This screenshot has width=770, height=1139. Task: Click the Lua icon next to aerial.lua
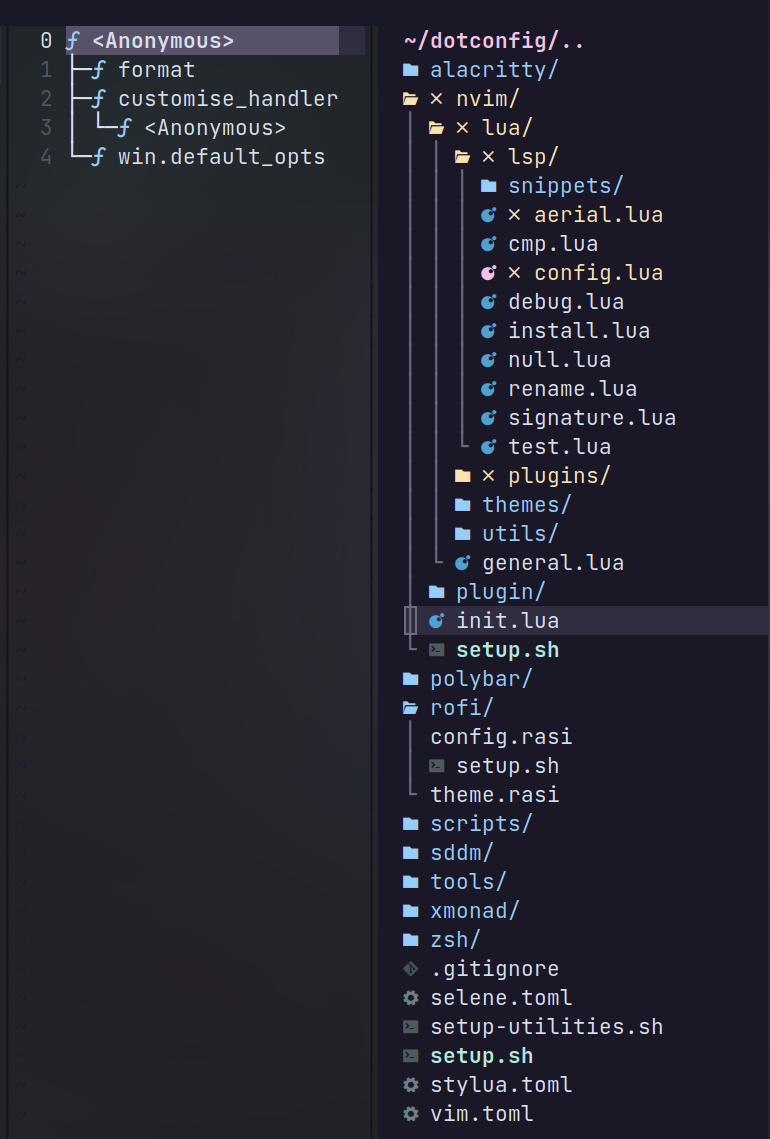487,214
